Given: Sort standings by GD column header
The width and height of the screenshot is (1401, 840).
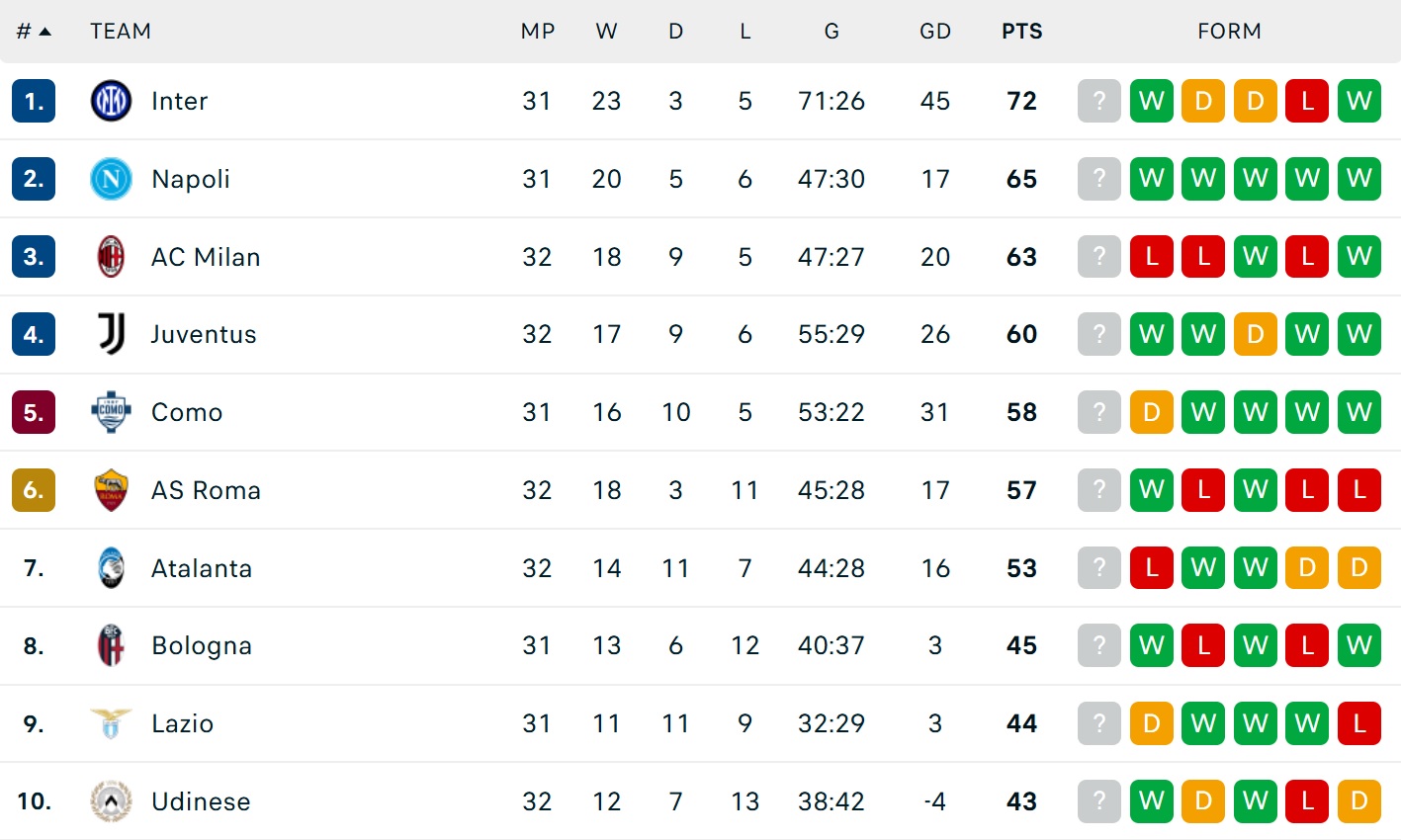Looking at the screenshot, I should (934, 32).
